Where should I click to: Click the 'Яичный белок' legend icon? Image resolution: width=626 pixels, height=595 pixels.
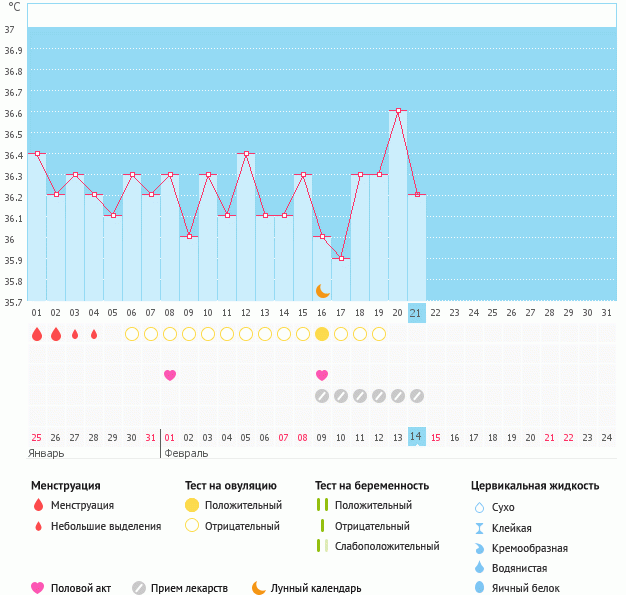tap(479, 588)
